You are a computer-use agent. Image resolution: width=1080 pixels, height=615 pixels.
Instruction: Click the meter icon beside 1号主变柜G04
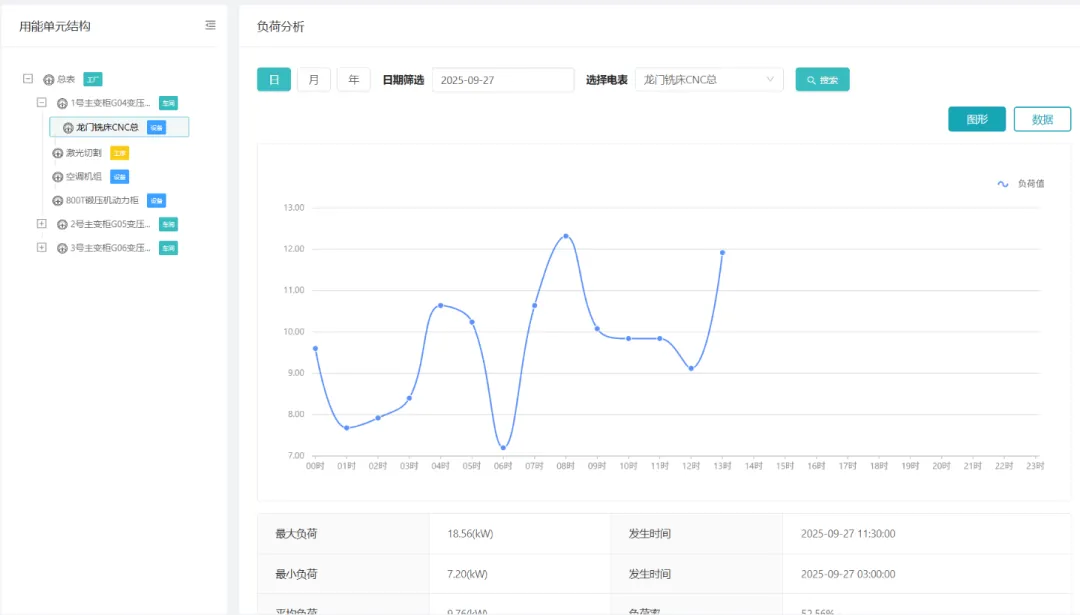click(62, 103)
